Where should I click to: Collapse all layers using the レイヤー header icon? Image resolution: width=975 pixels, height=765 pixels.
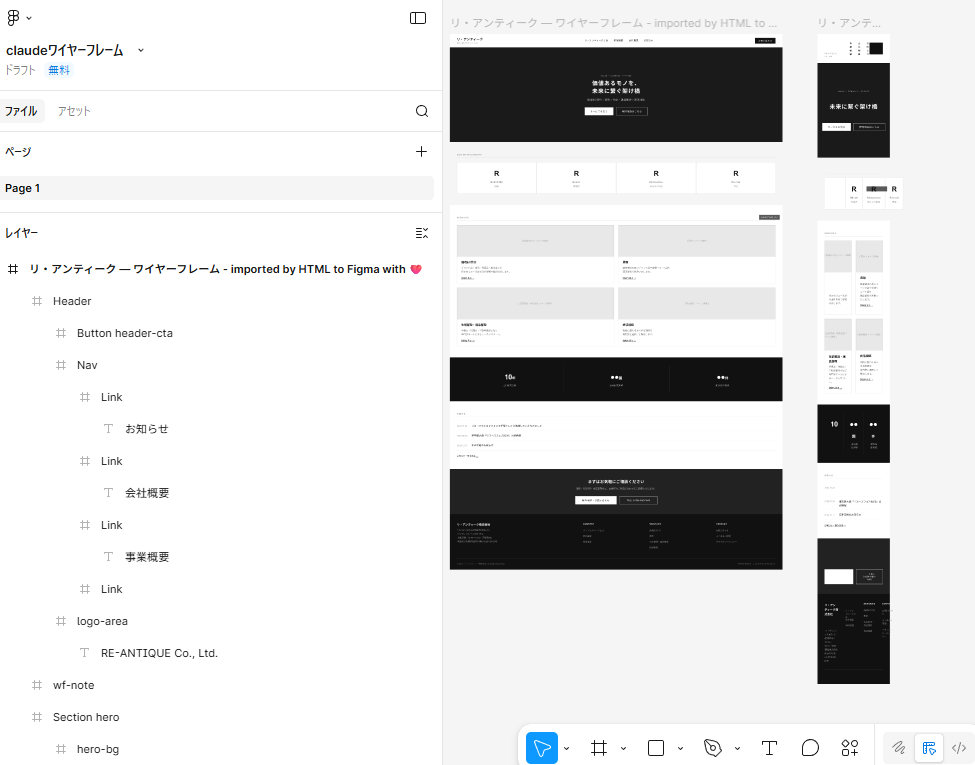(x=422, y=233)
